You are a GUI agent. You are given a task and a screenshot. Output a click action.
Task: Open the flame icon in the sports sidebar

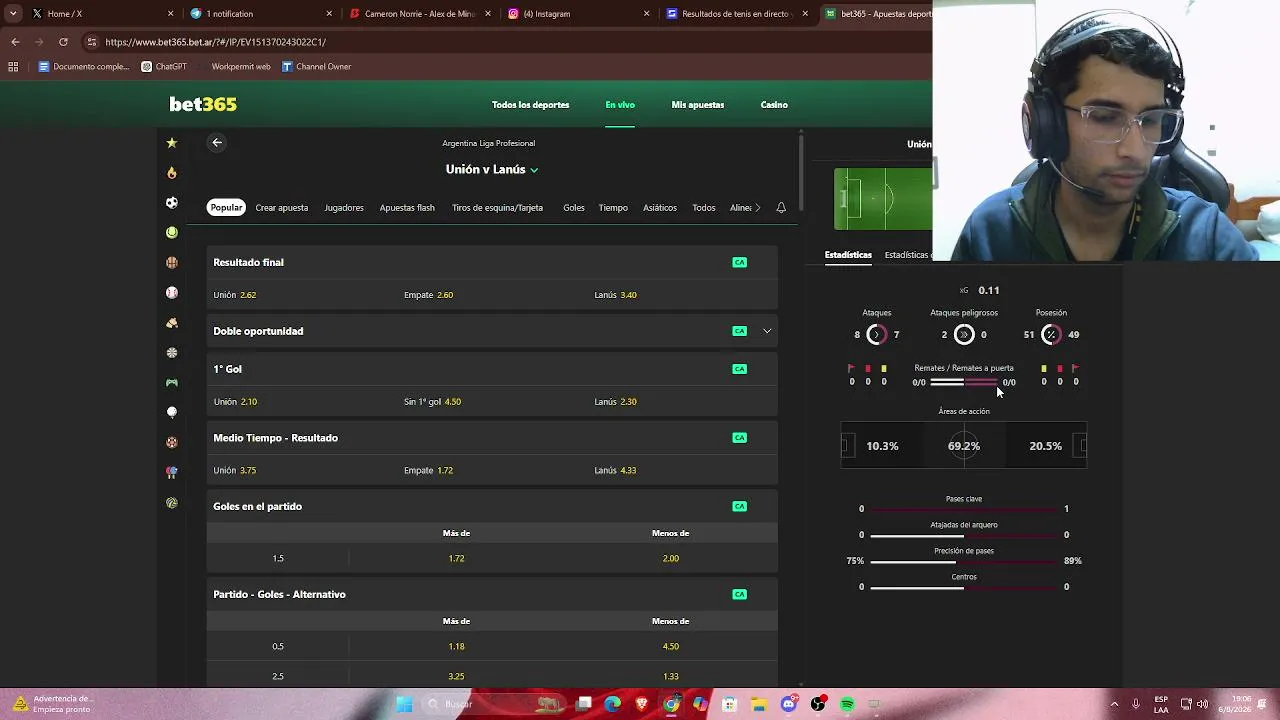tap(172, 173)
